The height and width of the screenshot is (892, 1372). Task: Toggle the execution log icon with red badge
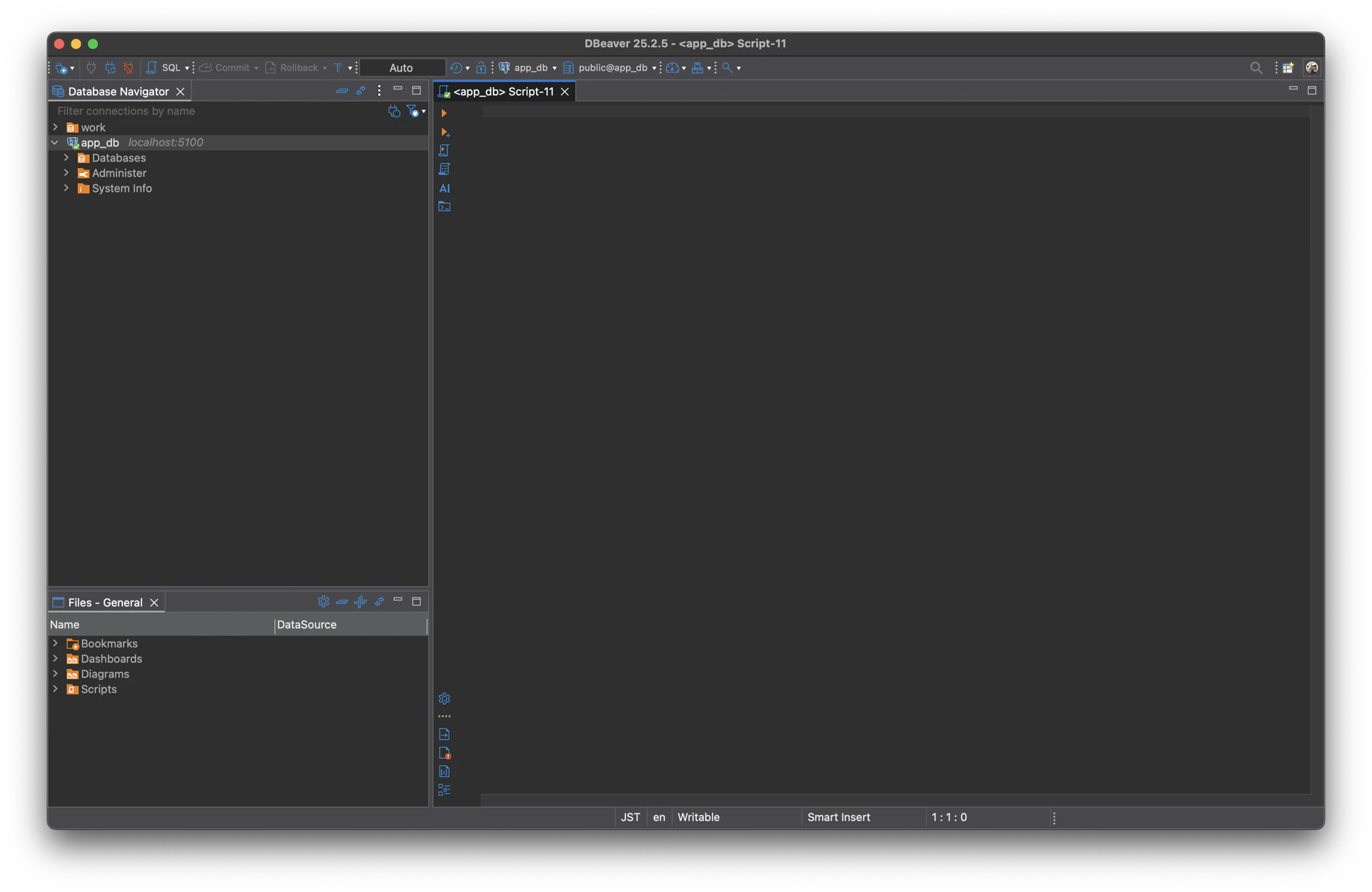pyautogui.click(x=444, y=753)
